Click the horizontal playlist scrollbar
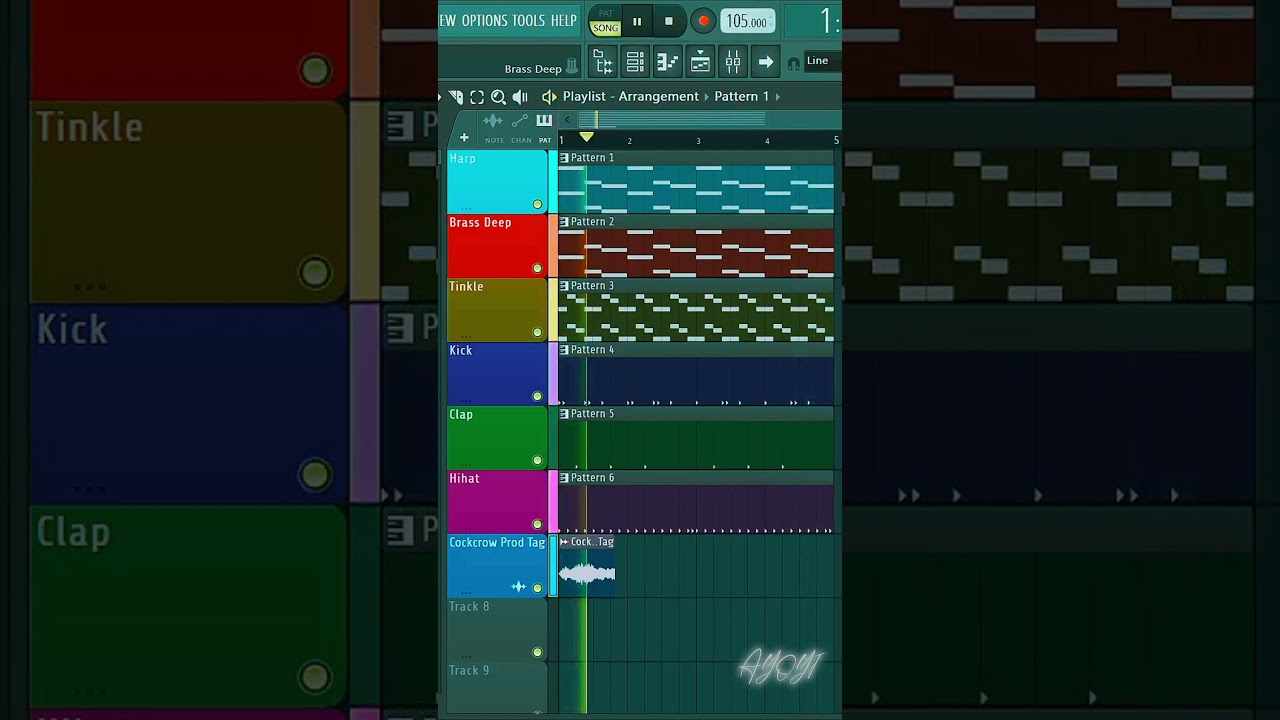1280x720 pixels. pos(671,120)
